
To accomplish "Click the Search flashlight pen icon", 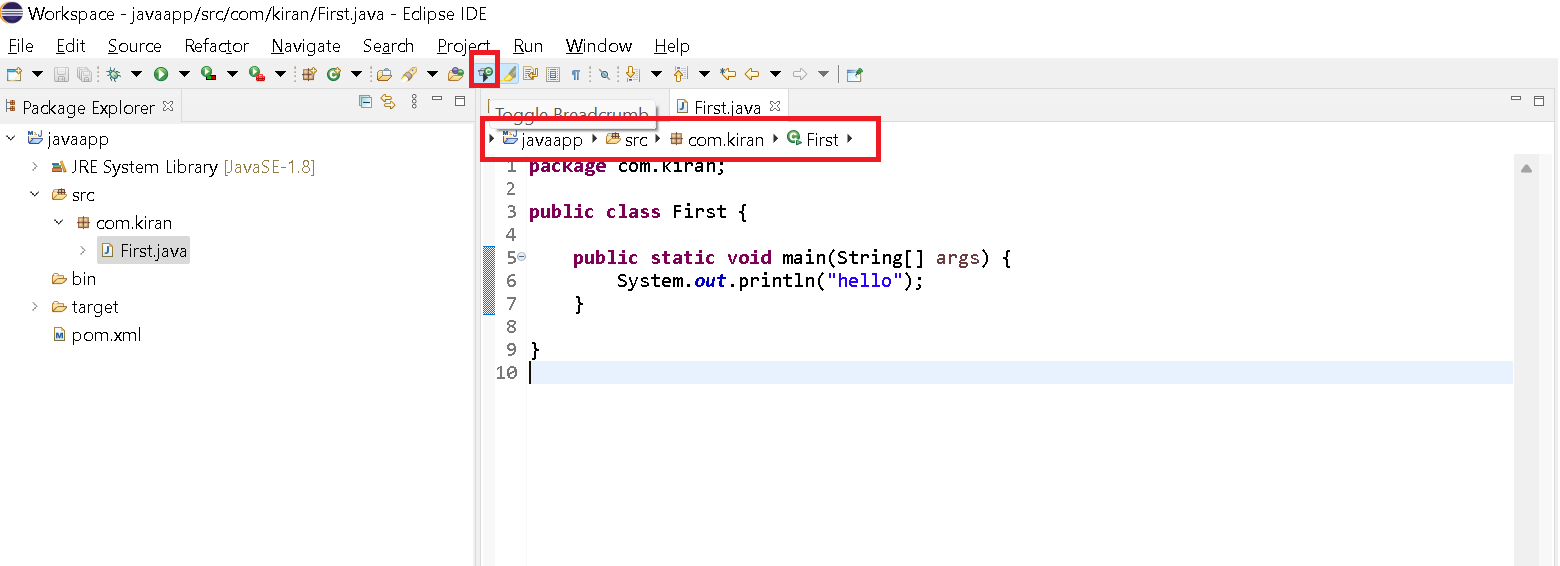I will point(408,74).
